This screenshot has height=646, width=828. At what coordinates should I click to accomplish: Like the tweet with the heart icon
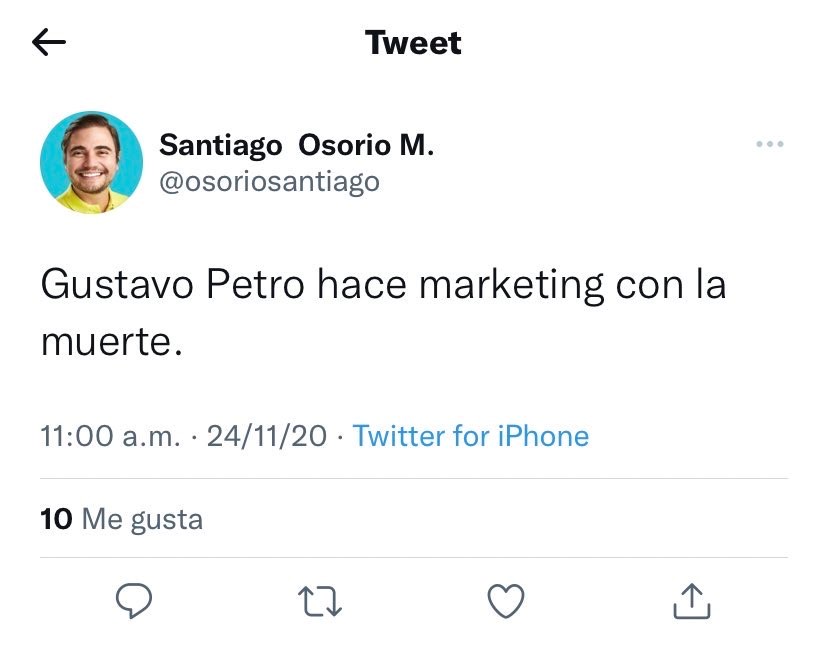pyautogui.click(x=506, y=600)
